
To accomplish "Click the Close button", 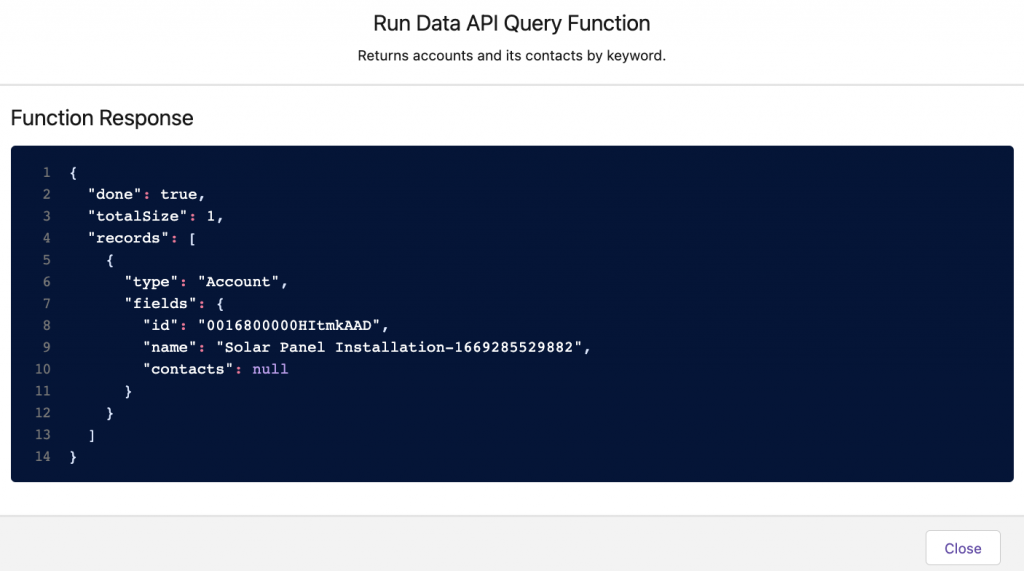I will (962, 548).
